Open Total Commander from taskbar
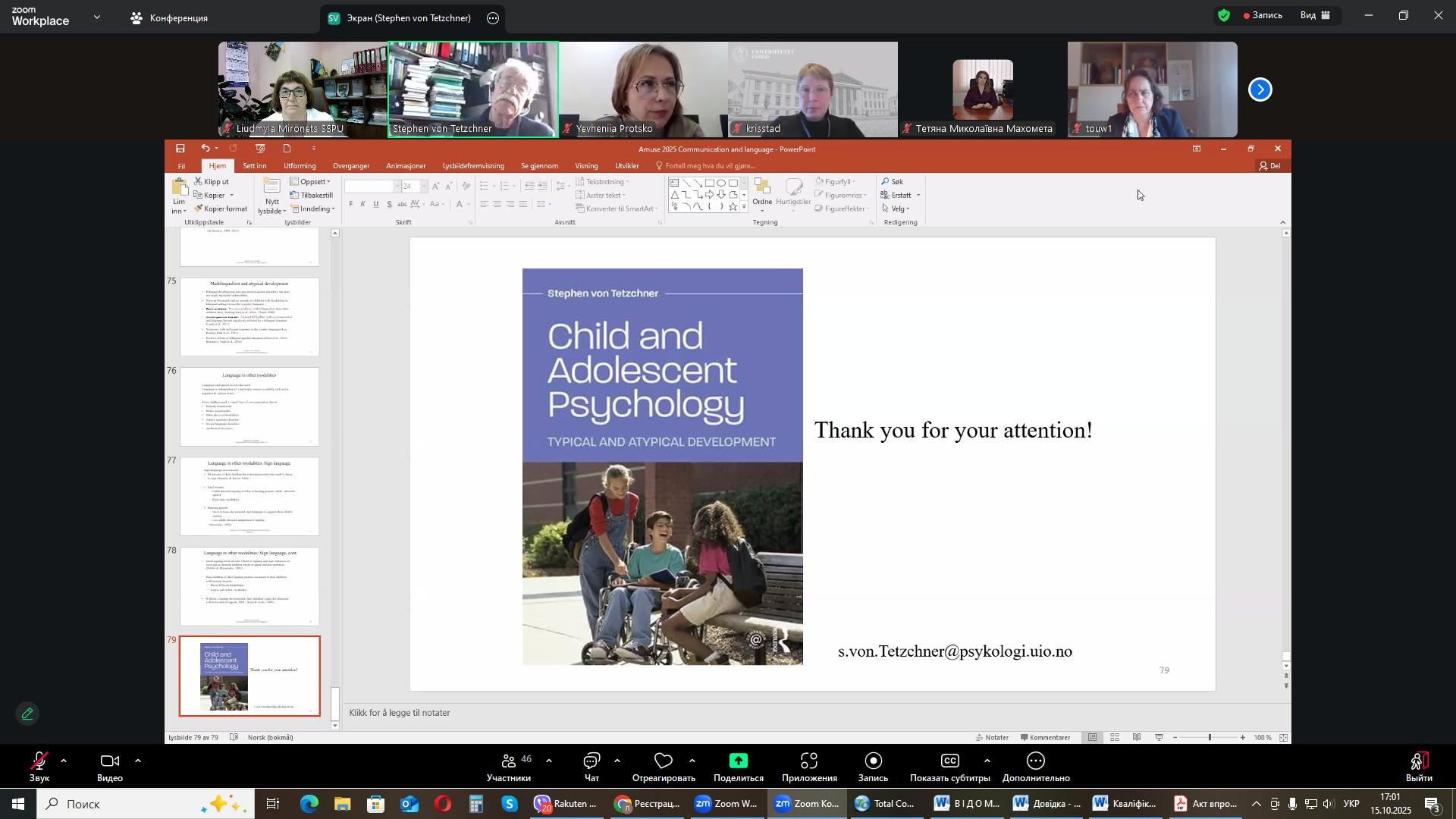1456x819 pixels. click(x=884, y=804)
